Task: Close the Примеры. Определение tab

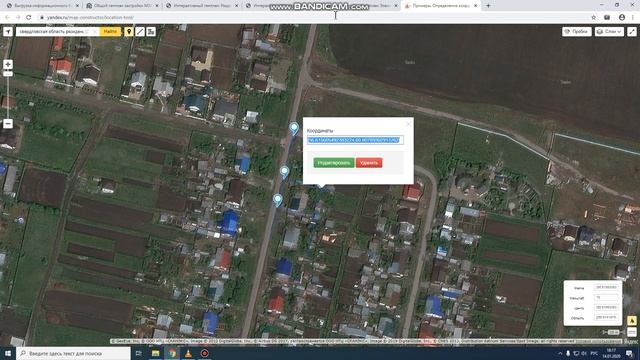Action: coord(476,6)
